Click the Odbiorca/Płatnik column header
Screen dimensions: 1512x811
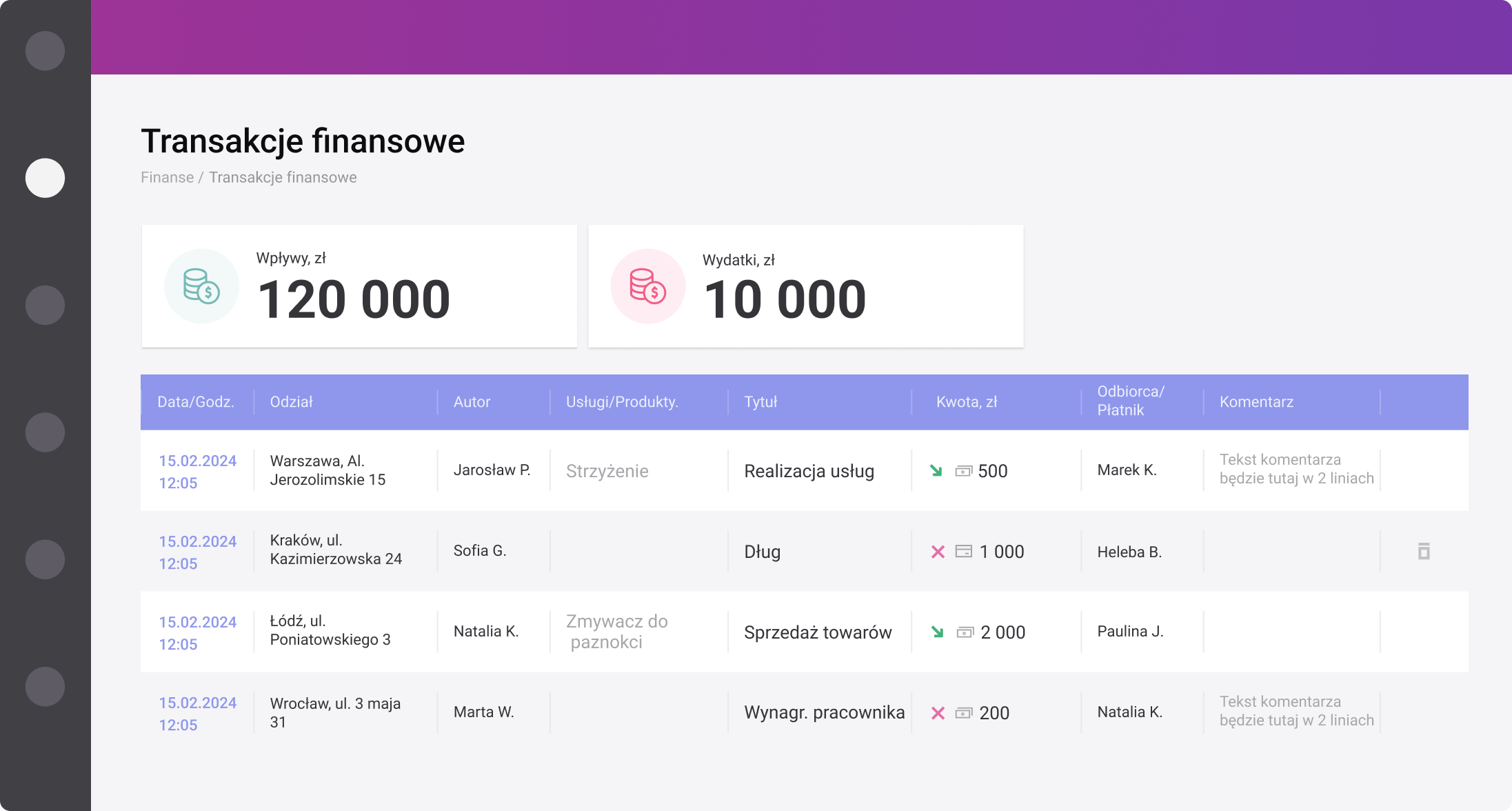[1131, 401]
